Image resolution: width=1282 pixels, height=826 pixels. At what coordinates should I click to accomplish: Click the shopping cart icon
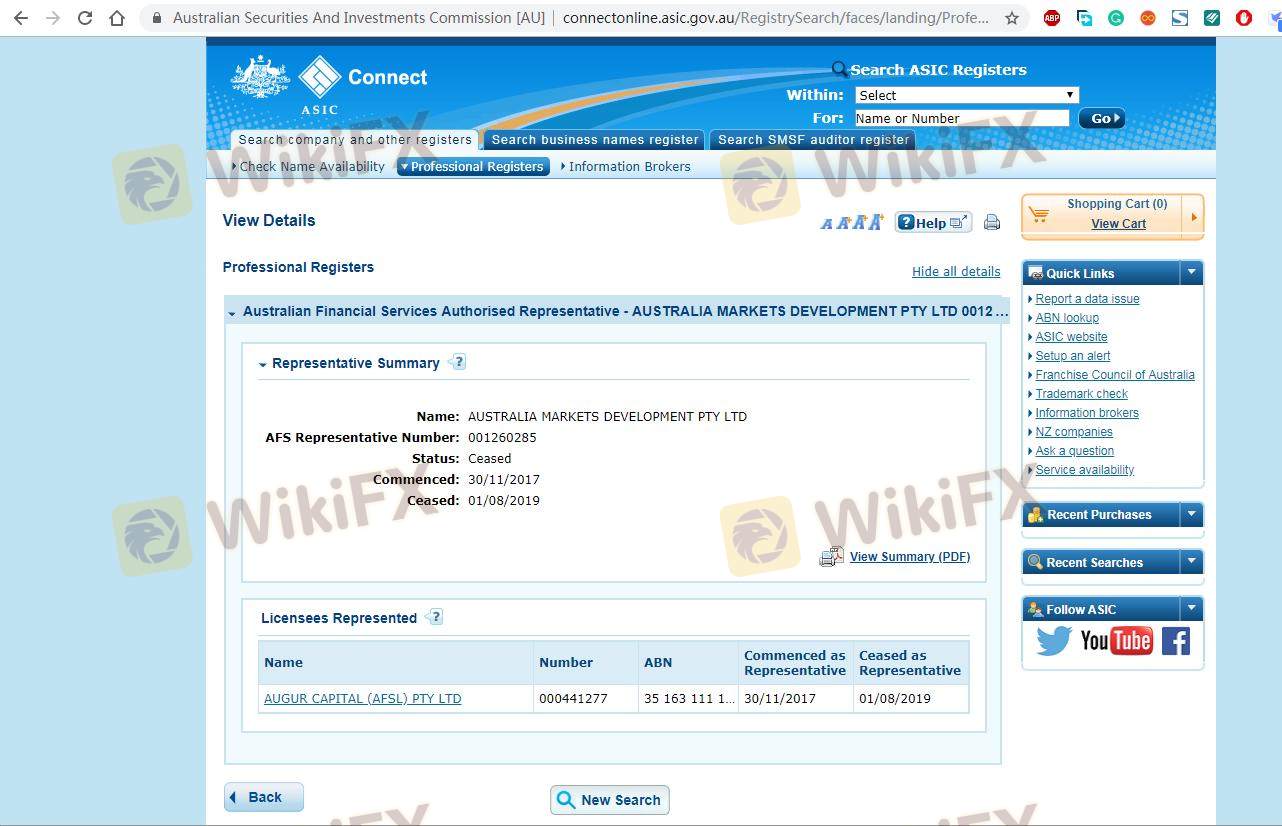(1040, 215)
